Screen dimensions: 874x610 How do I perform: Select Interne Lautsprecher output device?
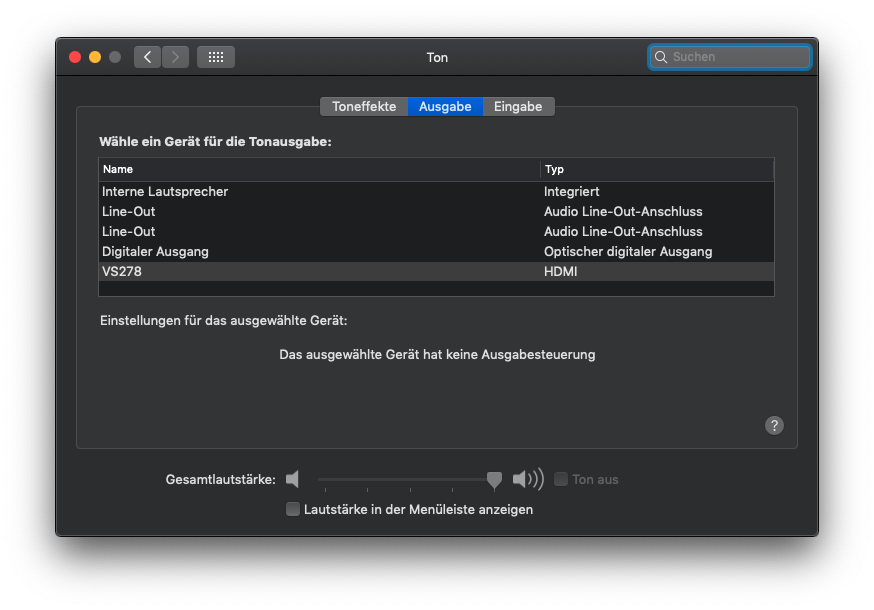click(165, 191)
